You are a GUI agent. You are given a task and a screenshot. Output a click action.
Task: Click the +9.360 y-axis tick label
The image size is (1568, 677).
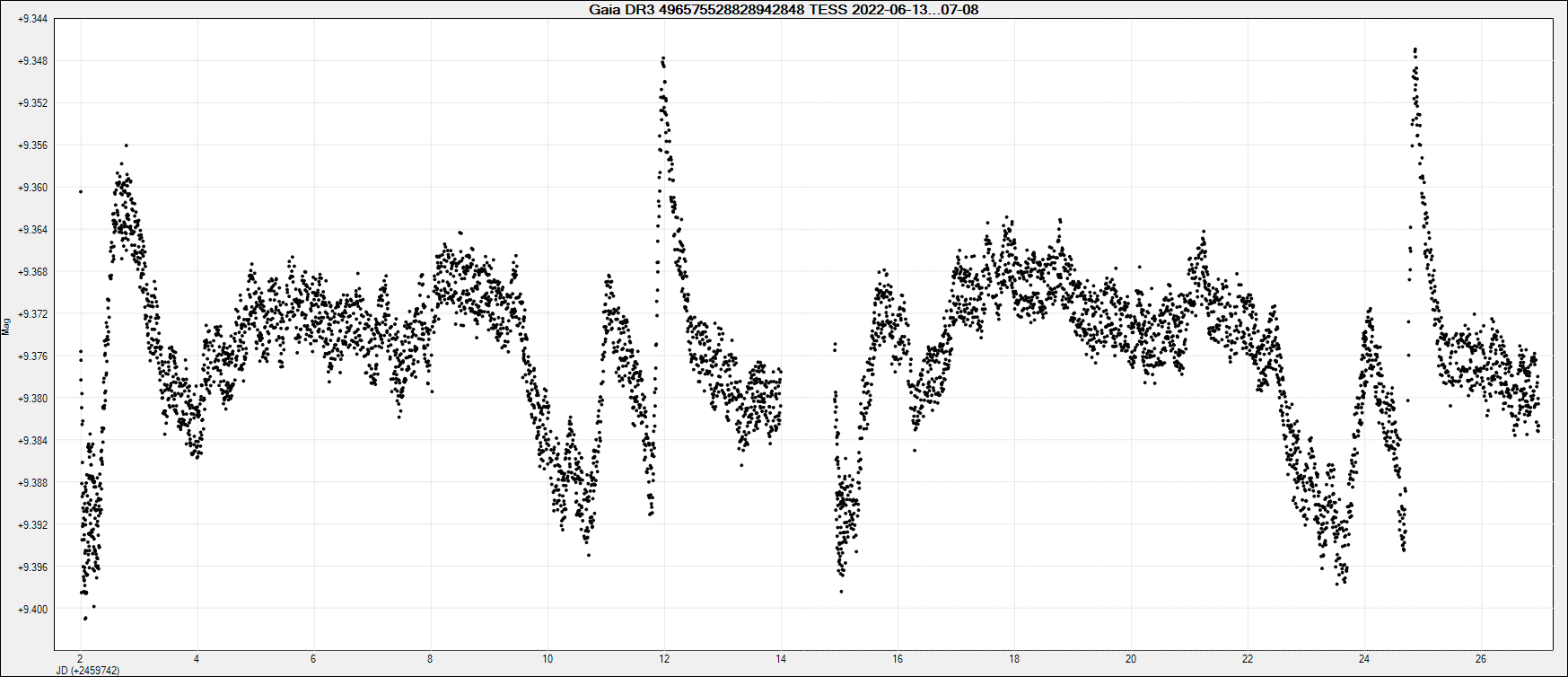tap(33, 188)
